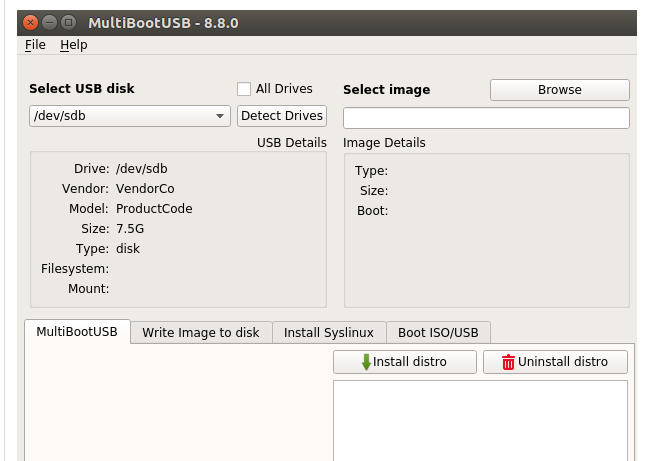Open the Boot ISO/USB tab
Viewport: 670px width, 461px height.
438,333
